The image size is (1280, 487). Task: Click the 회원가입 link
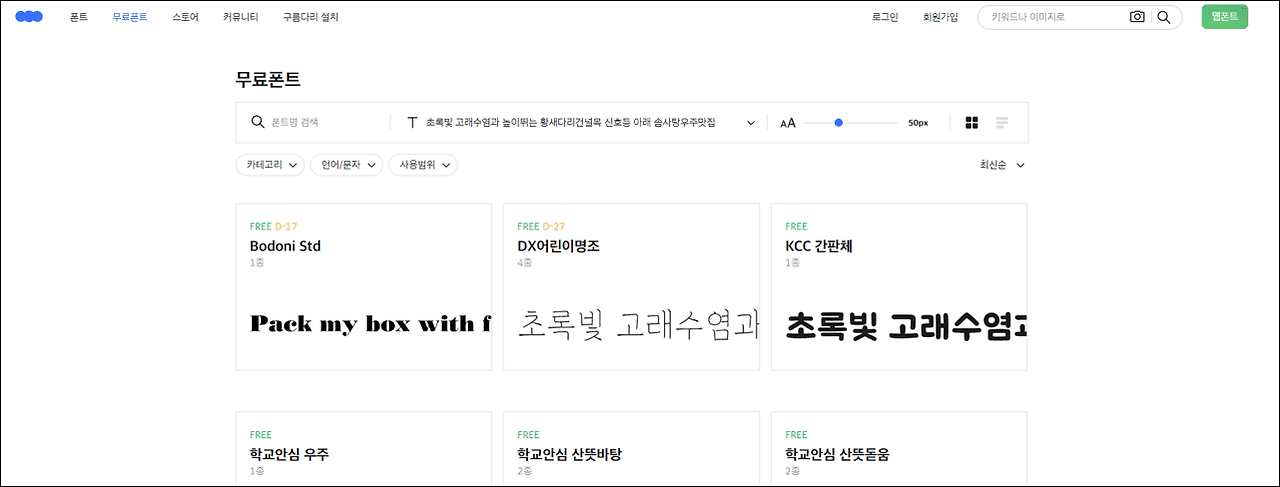[x=940, y=17]
